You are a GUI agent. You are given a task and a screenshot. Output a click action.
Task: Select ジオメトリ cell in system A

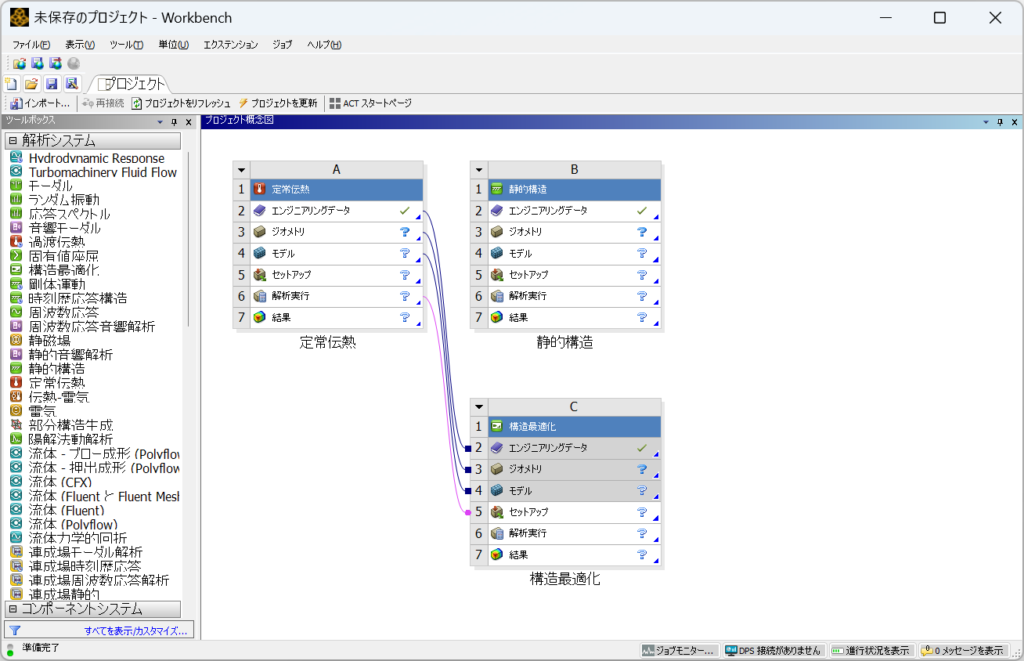point(336,232)
